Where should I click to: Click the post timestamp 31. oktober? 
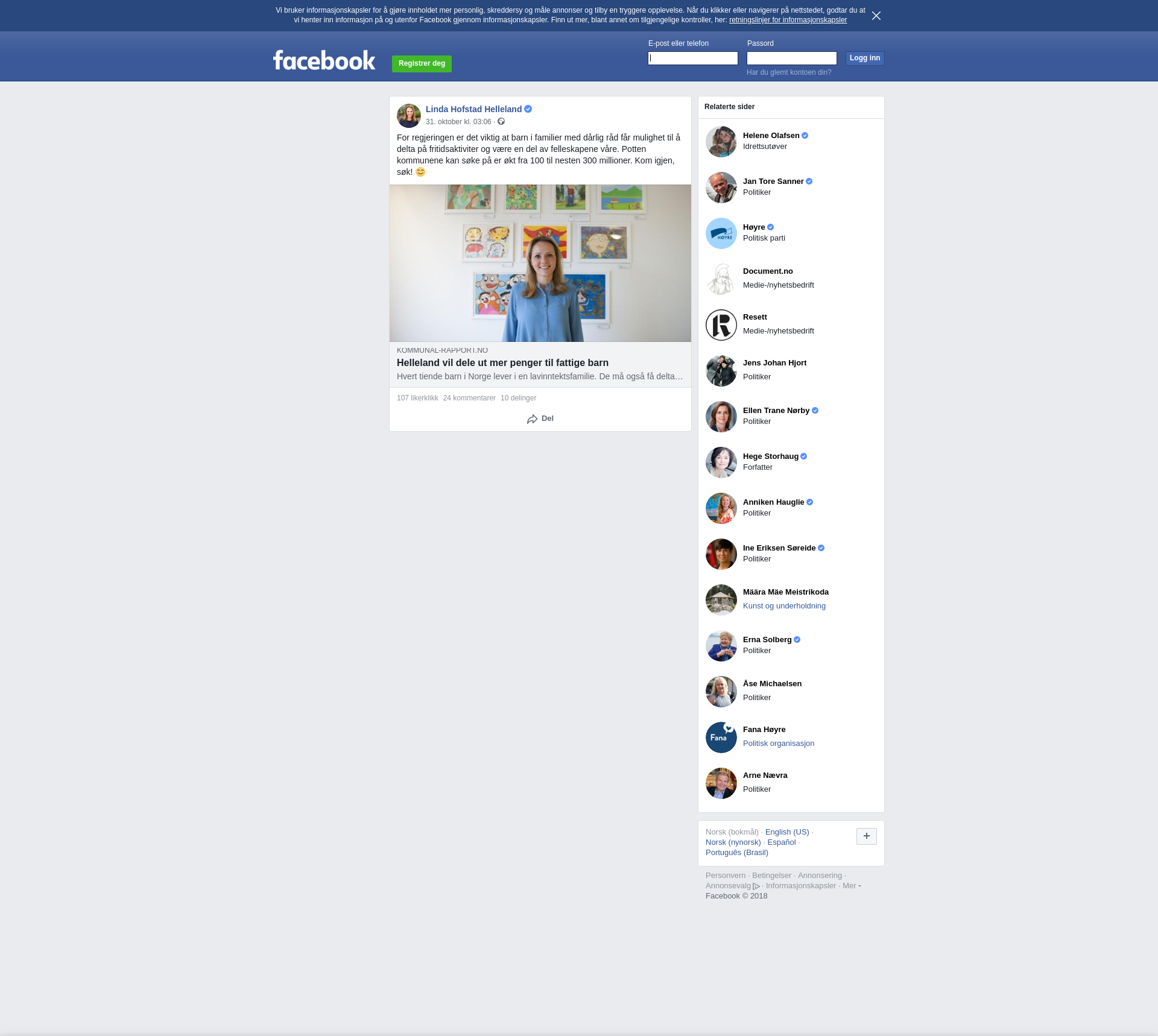coord(458,122)
